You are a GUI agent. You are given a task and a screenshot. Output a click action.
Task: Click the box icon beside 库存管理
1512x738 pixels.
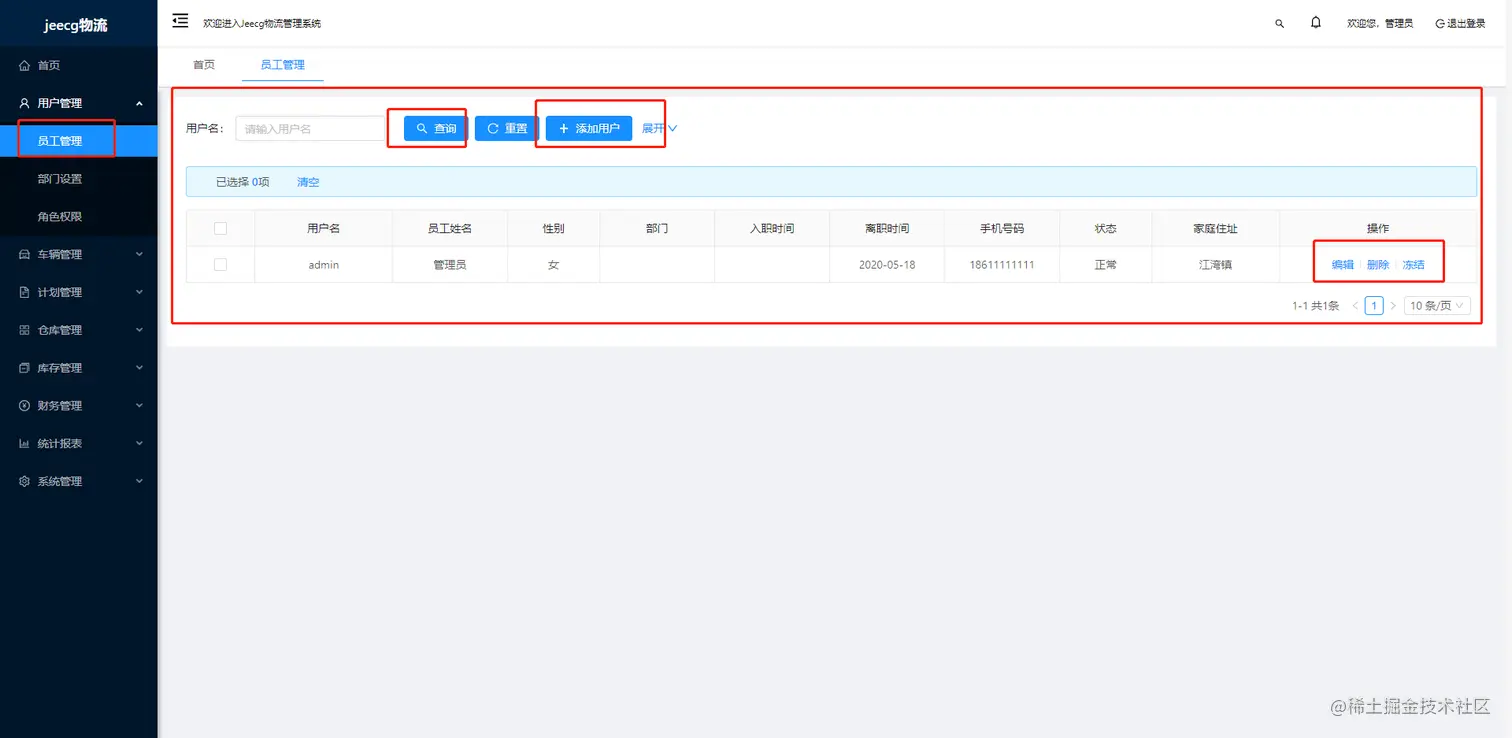[25, 368]
